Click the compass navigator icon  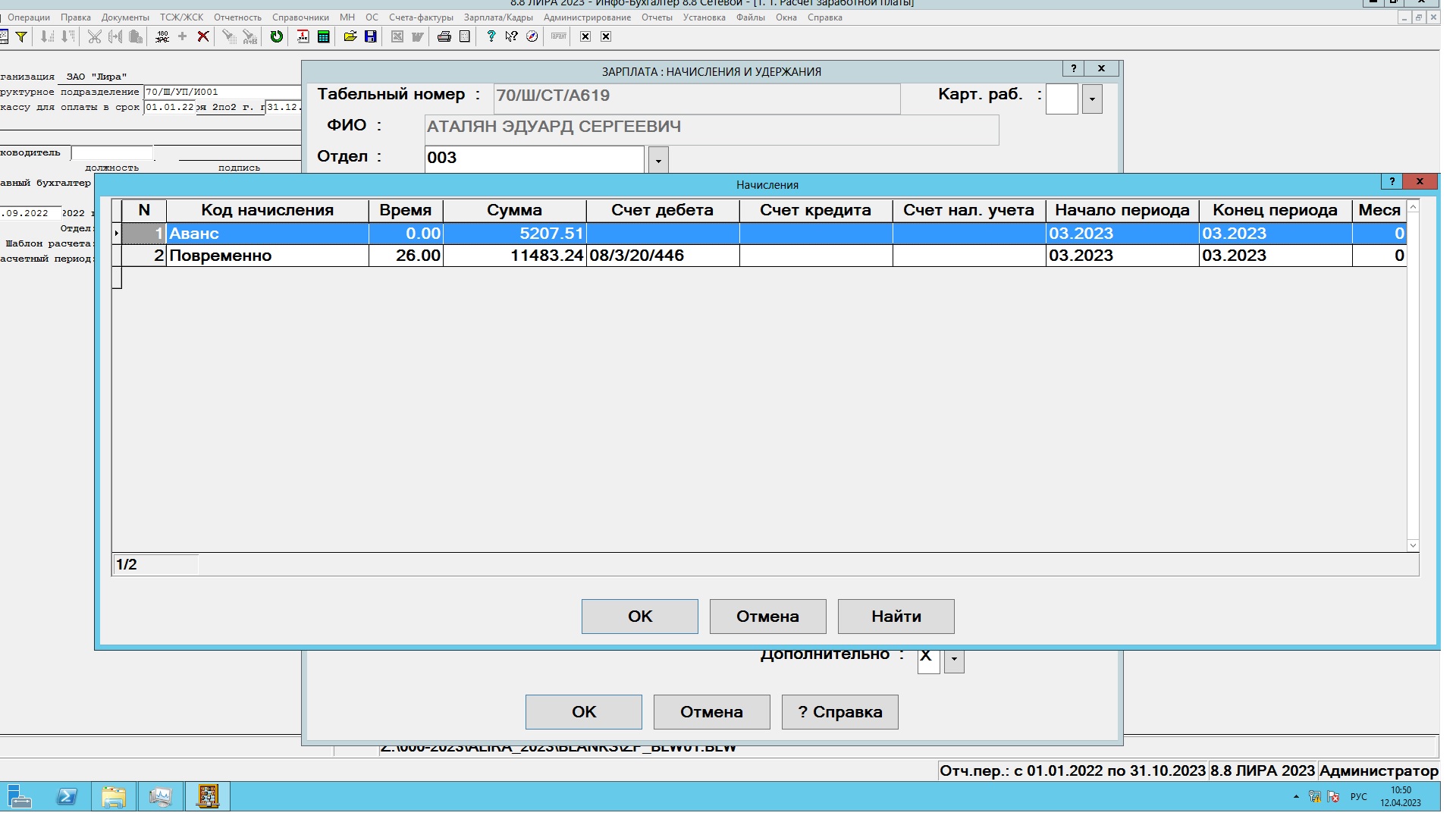pyautogui.click(x=532, y=36)
